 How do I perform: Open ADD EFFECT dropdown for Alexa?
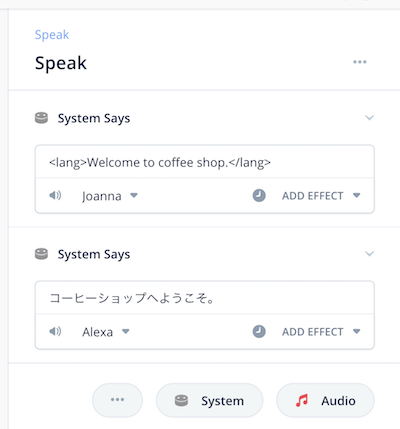(x=321, y=332)
